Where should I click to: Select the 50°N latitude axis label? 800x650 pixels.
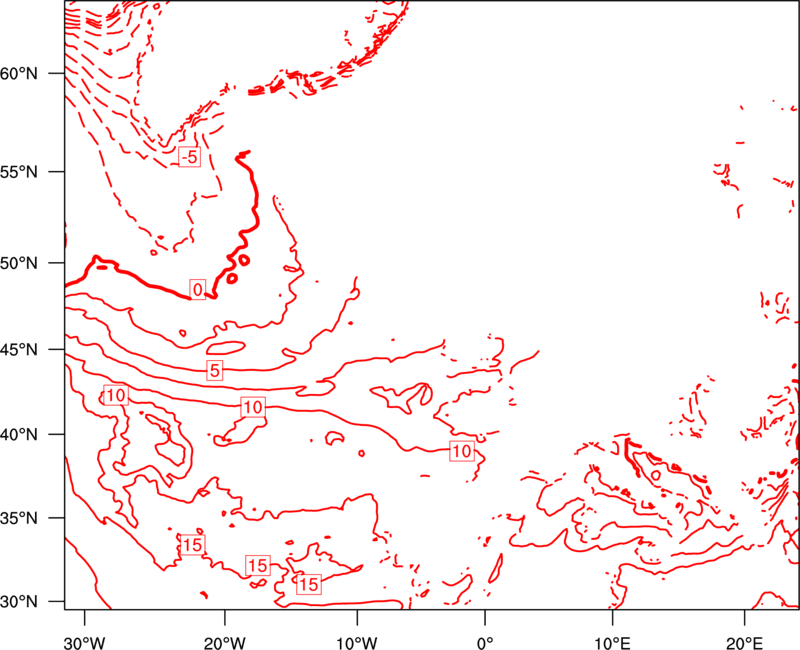pos(19,263)
